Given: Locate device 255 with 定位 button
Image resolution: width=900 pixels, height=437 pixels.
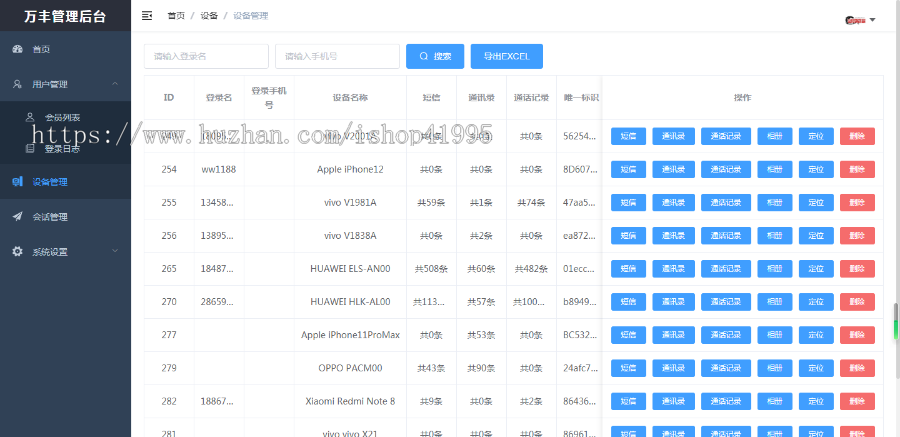Looking at the screenshot, I should tap(816, 203).
